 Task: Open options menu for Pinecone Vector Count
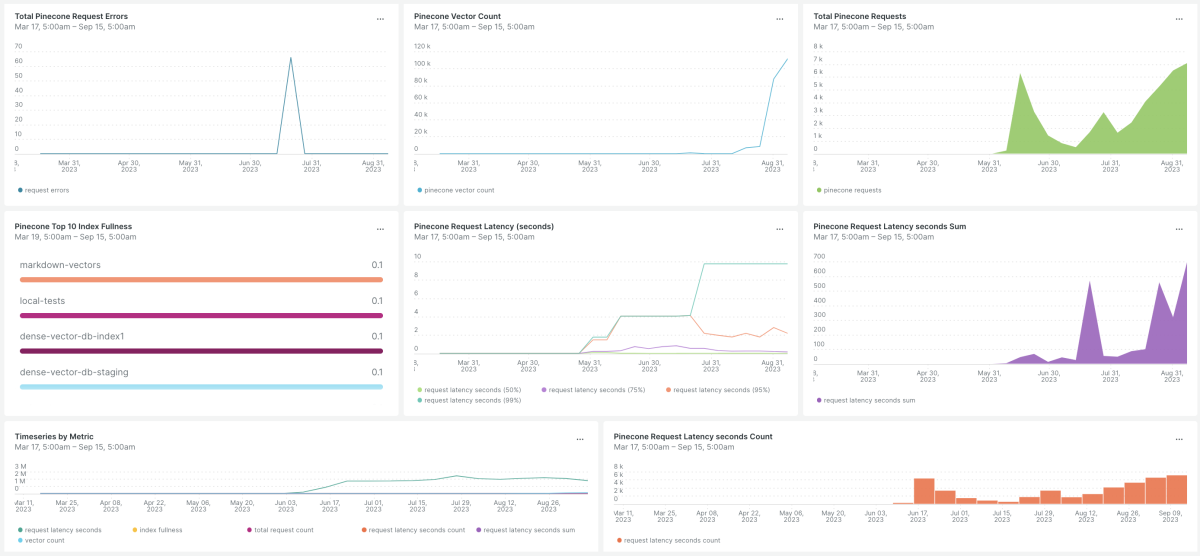[780, 19]
